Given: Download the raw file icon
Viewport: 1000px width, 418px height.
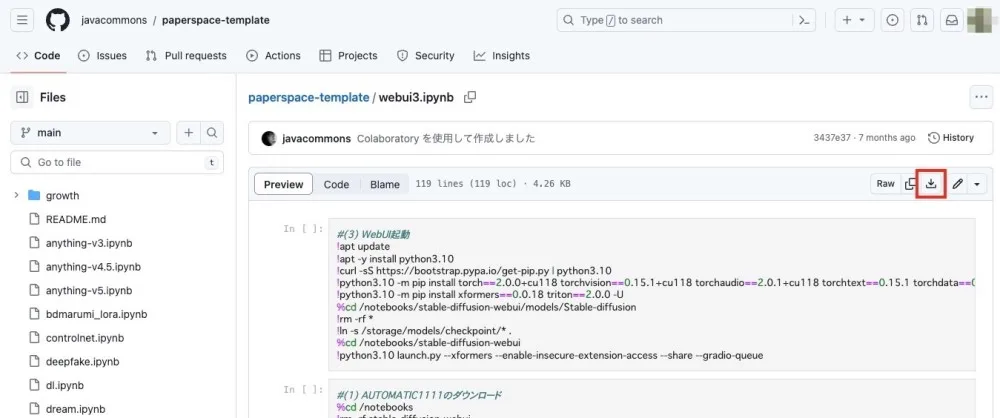Looking at the screenshot, I should 931,184.
